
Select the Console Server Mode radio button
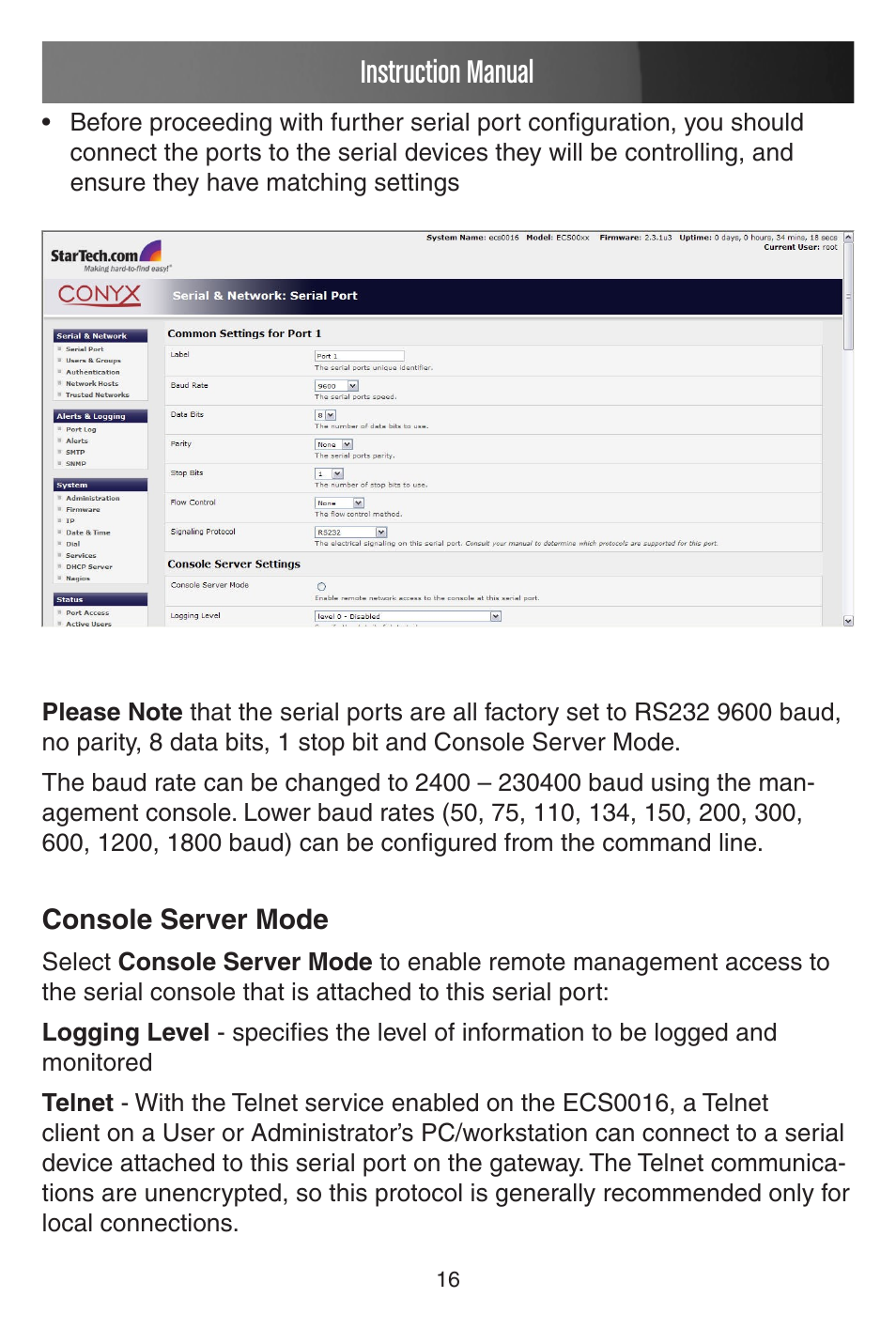321,587
